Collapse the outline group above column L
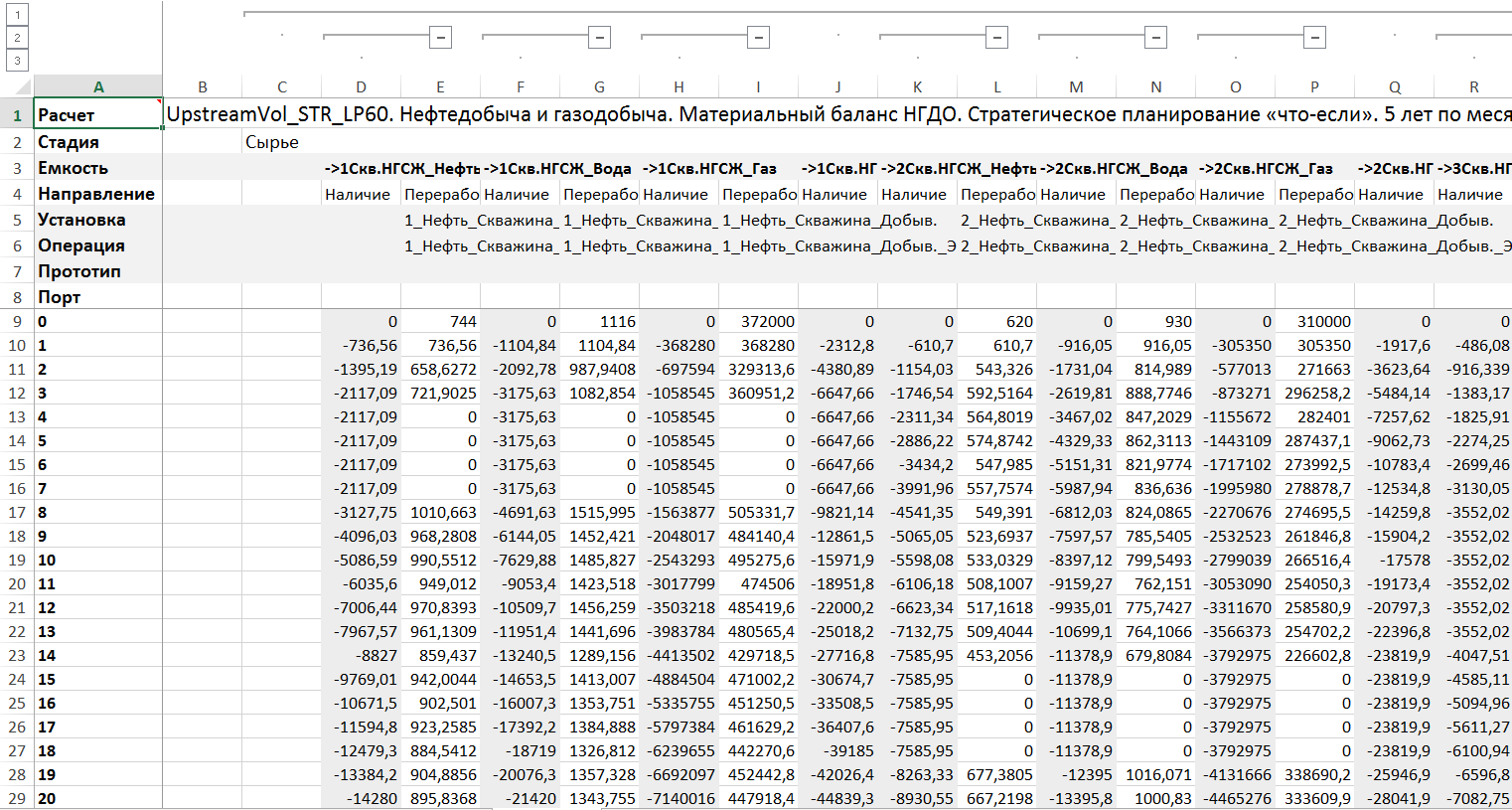This screenshot has height=810, width=1512. pyautogui.click(x=996, y=38)
